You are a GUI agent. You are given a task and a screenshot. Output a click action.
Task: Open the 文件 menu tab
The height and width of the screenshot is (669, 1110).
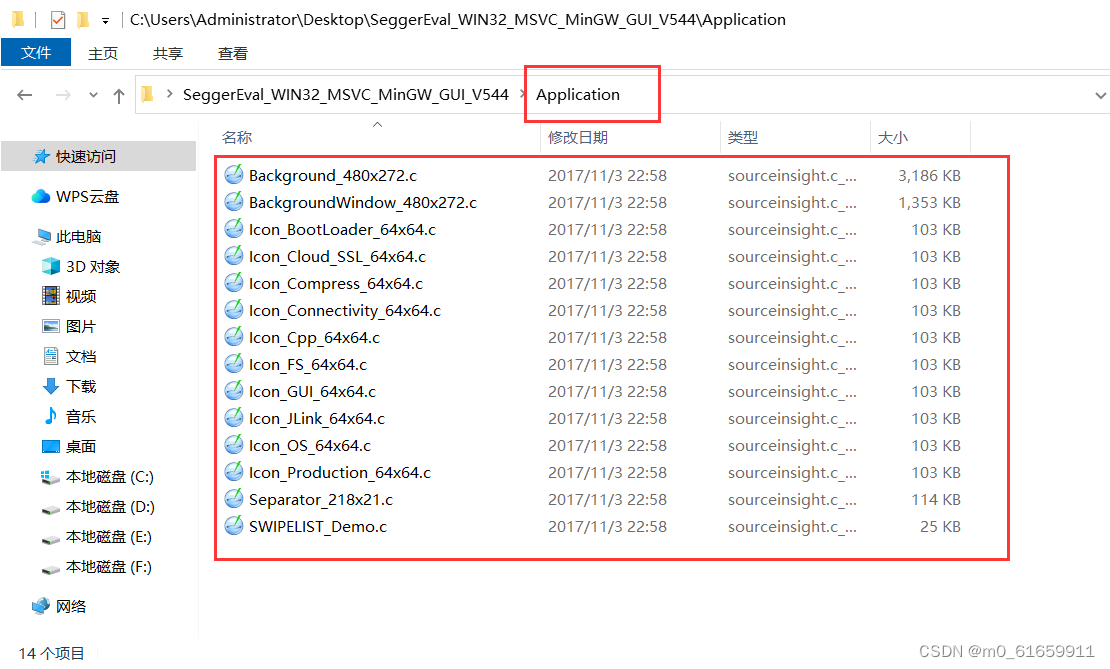[x=36, y=53]
